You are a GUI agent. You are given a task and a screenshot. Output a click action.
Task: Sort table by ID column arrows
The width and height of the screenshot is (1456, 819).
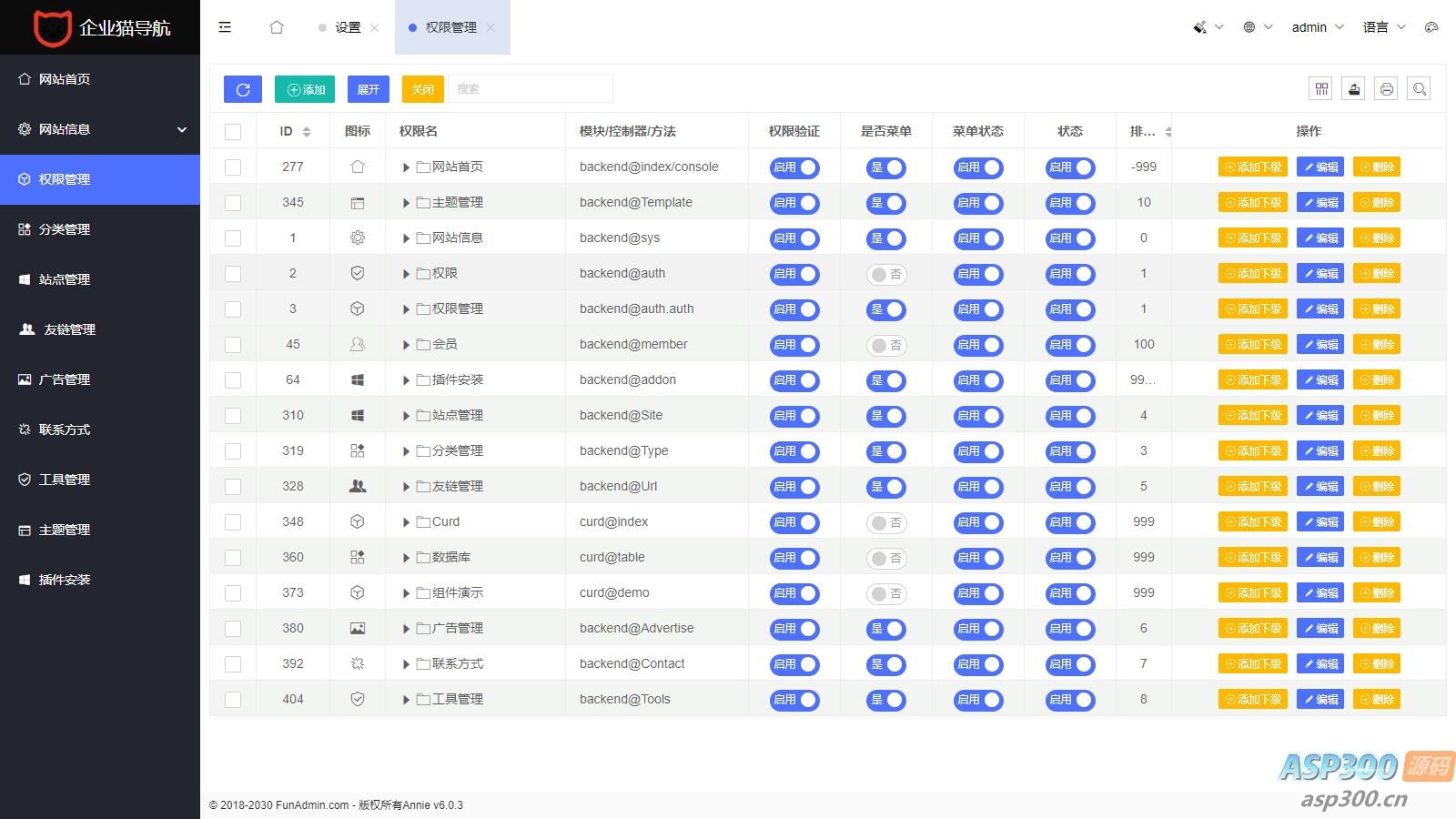(307, 132)
